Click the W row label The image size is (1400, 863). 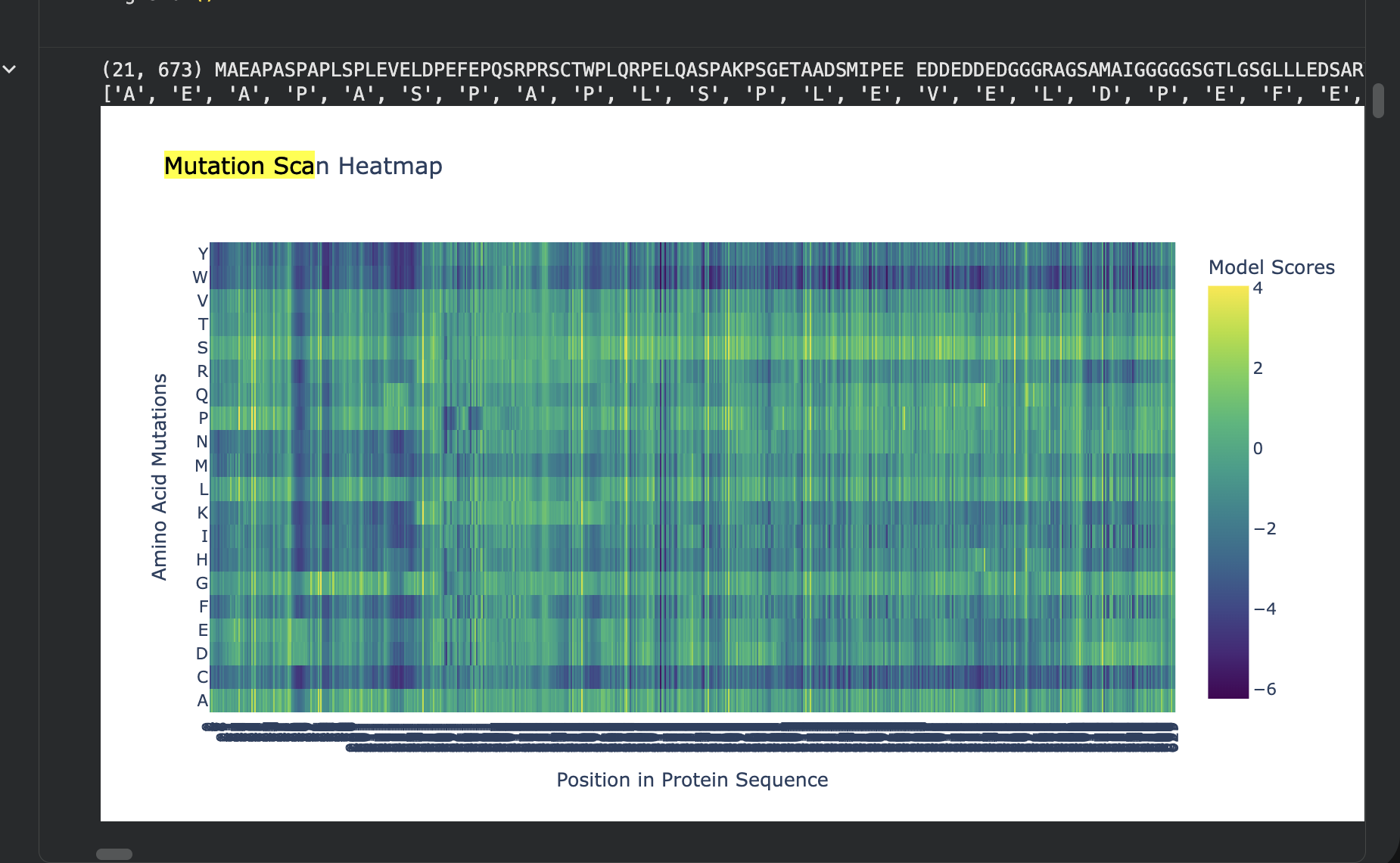pyautogui.click(x=200, y=277)
